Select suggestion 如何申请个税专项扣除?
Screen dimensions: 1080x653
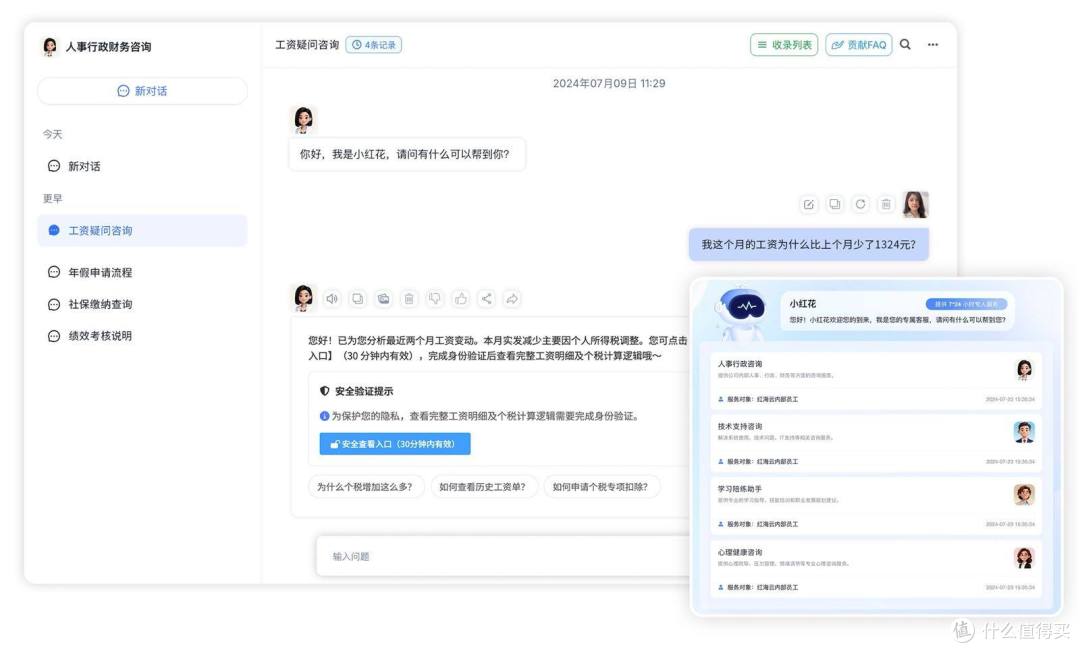click(601, 487)
